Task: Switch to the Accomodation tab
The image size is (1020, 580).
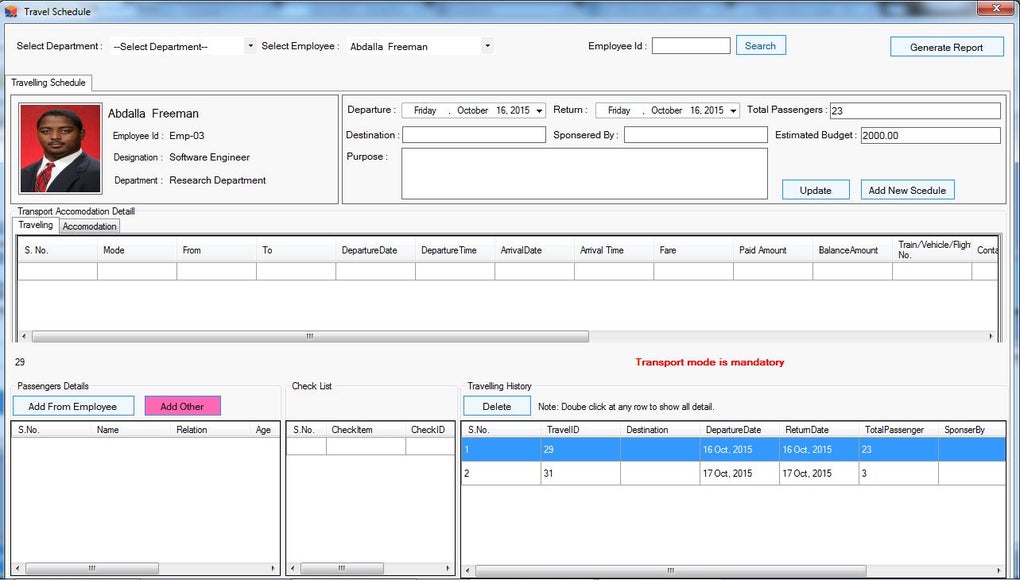Action: (90, 226)
